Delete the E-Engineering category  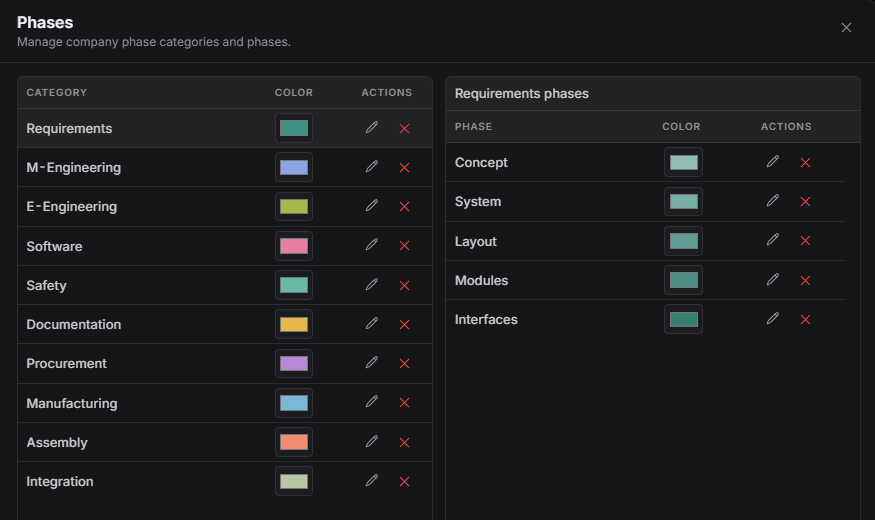tap(405, 206)
